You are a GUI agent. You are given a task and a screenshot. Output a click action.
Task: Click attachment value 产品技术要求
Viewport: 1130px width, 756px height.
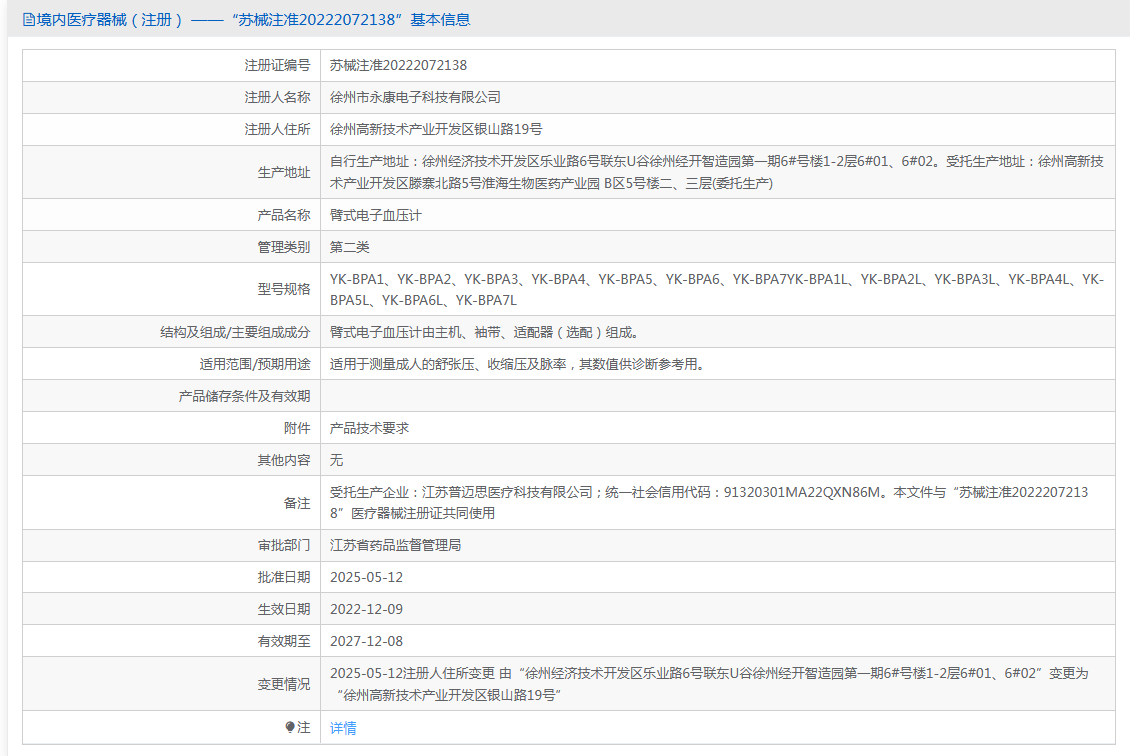369,428
